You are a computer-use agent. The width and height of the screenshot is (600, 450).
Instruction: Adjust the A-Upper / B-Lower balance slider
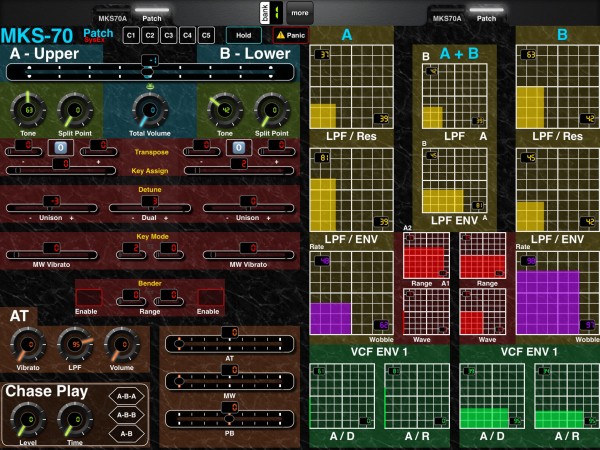point(150,72)
